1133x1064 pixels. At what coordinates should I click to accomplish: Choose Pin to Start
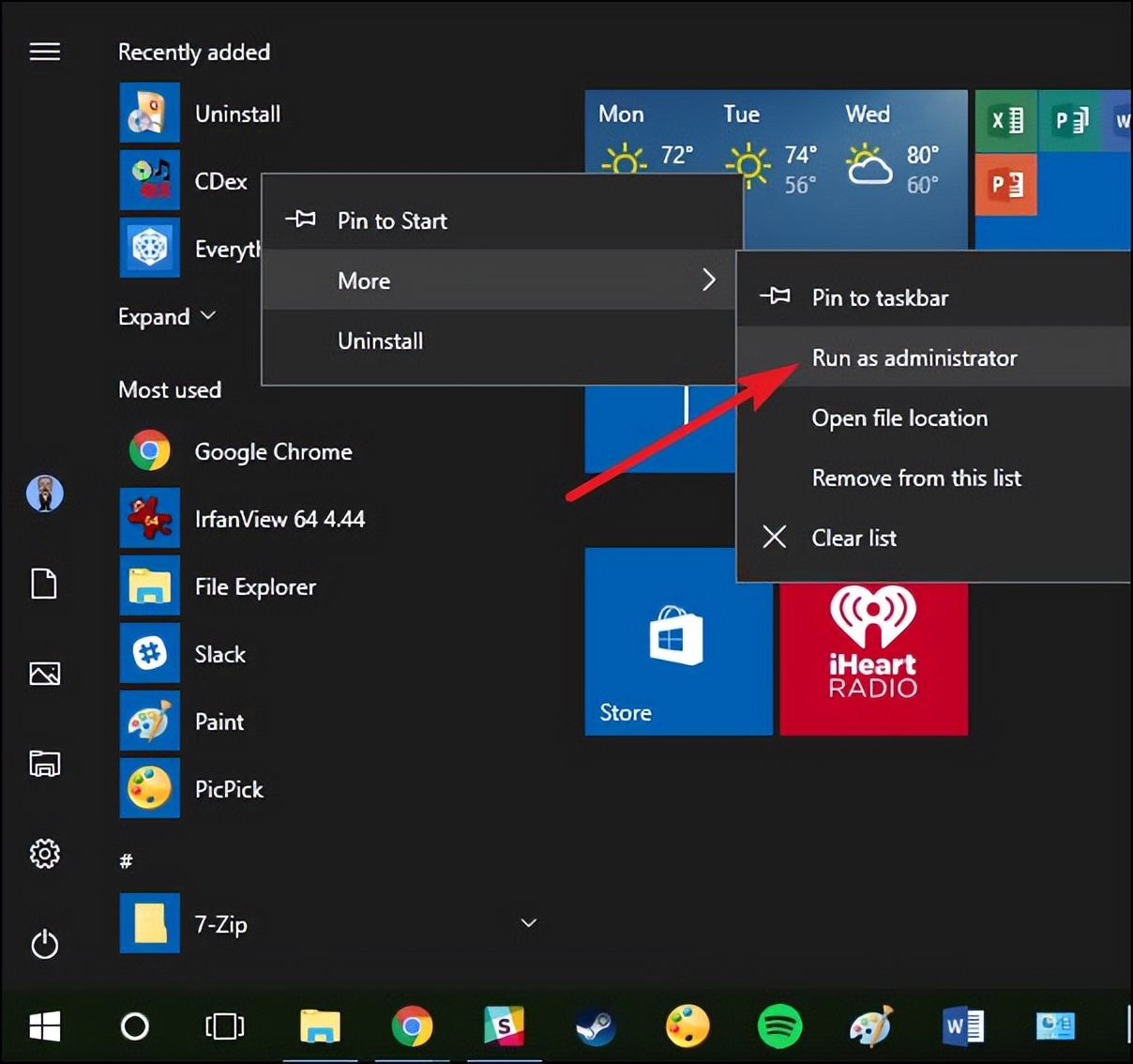pyautogui.click(x=391, y=220)
